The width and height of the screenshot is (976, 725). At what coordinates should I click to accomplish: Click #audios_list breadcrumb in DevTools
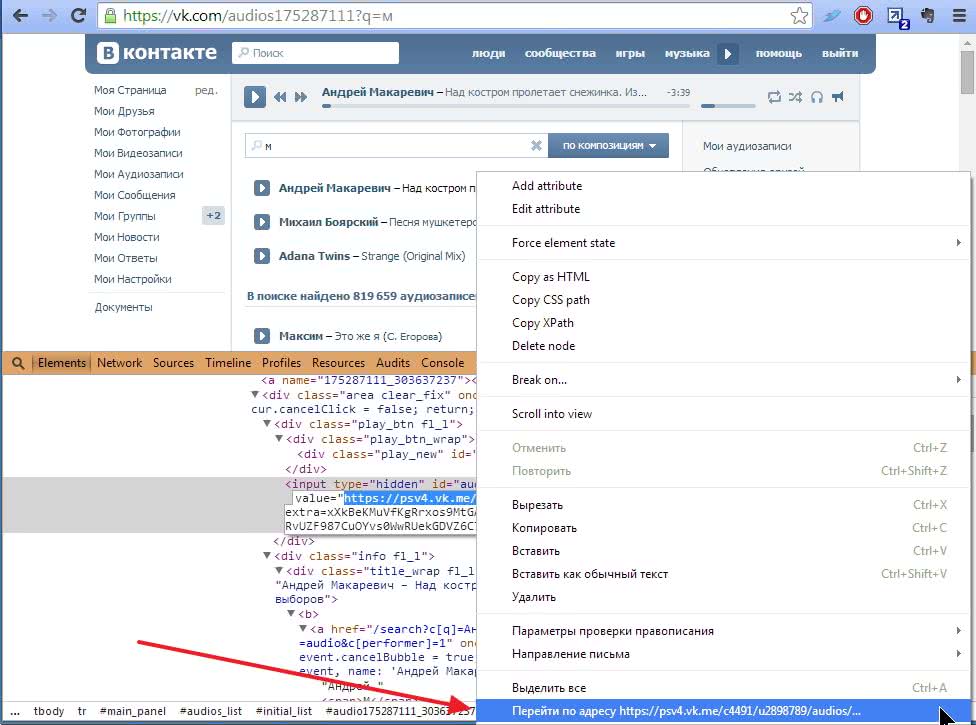pyautogui.click(x=210, y=711)
